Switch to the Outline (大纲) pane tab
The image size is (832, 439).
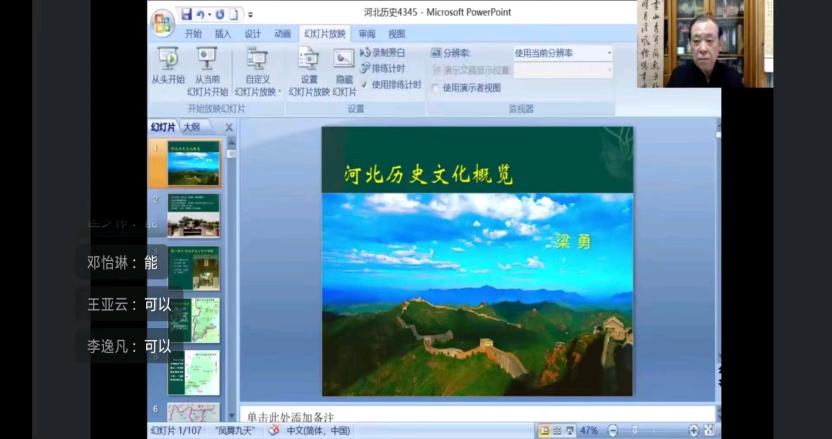[191, 127]
